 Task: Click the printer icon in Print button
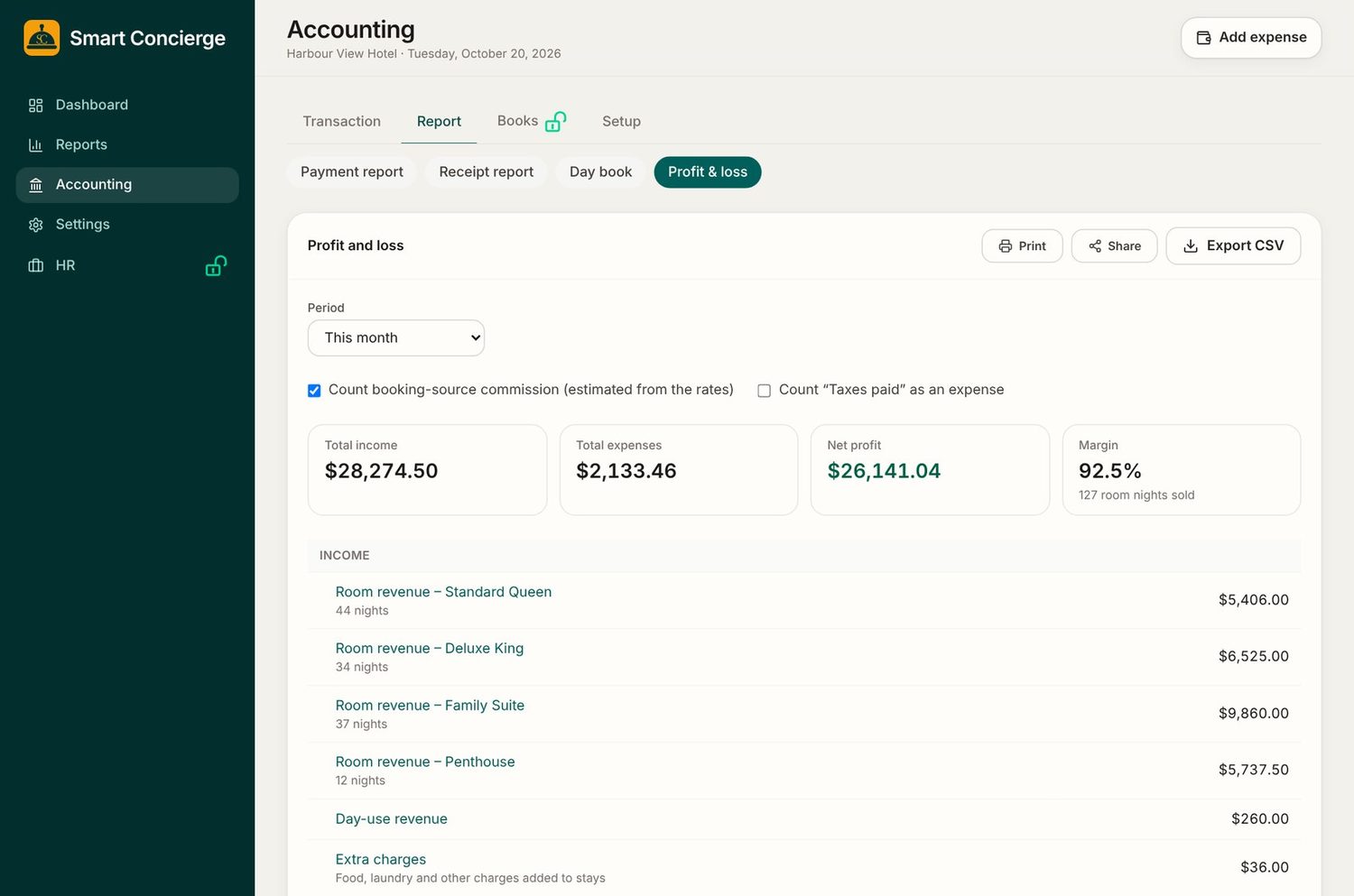[1006, 246]
